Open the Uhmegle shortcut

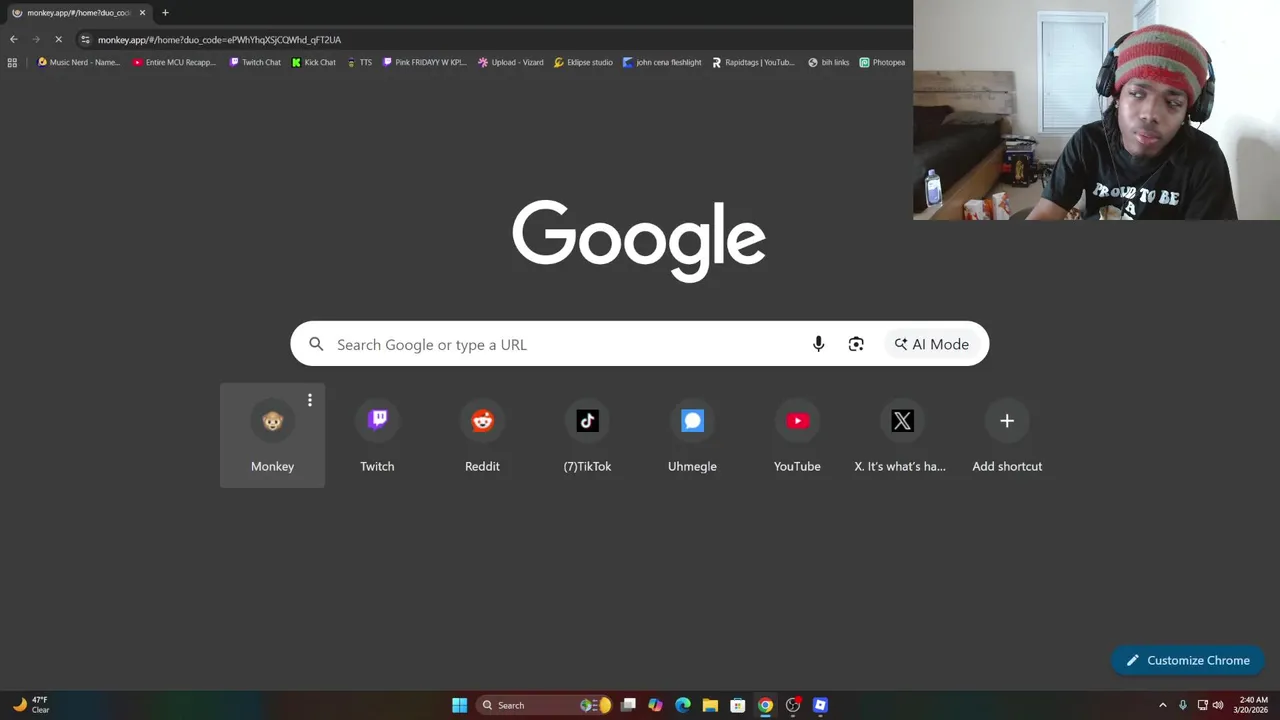(x=692, y=436)
